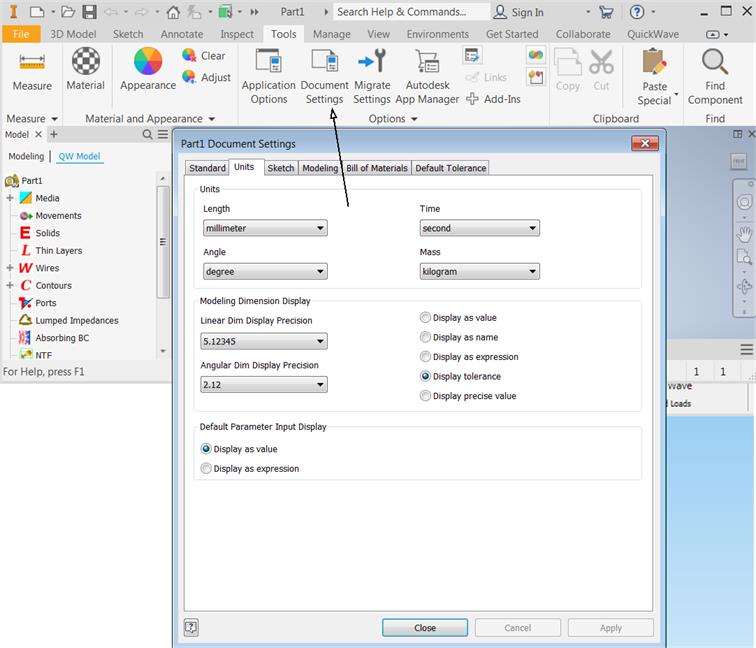Add a new browser panel with plus icon
Image resolution: width=756 pixels, height=648 pixels.
[x=54, y=135]
